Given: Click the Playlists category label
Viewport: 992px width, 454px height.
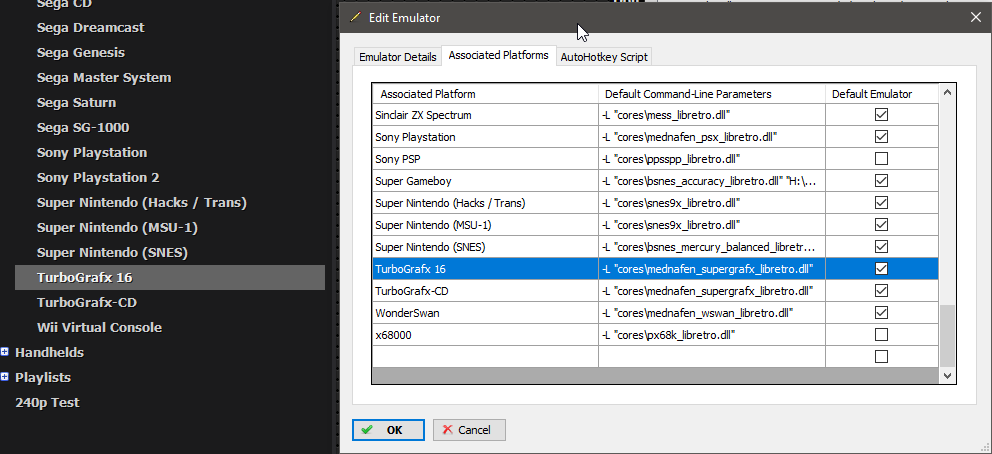Looking at the screenshot, I should (x=43, y=377).
